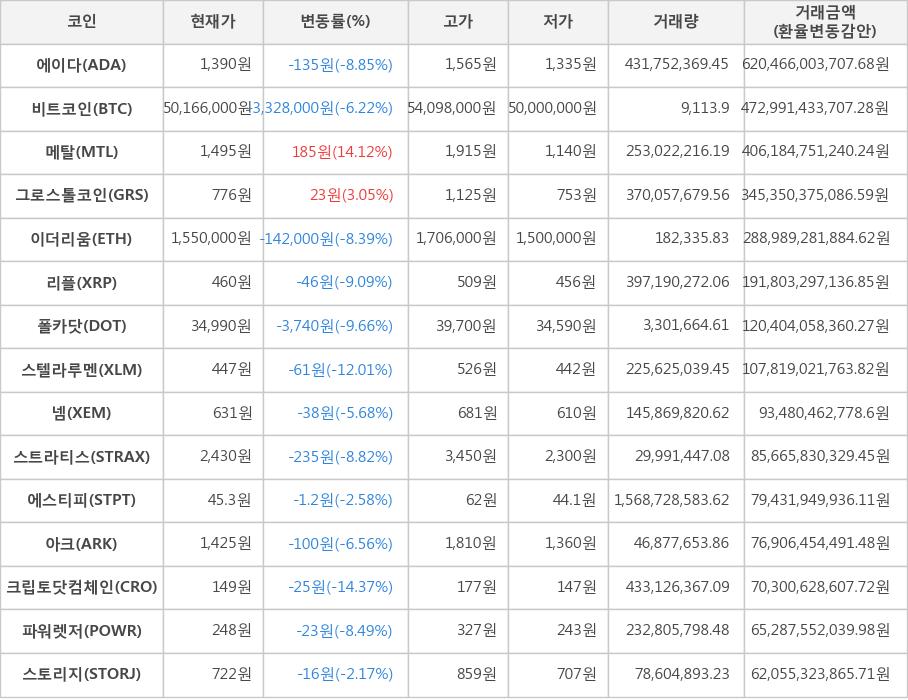Click the 폴카닷(DOT) coin name
The height and width of the screenshot is (700, 908).
click(82, 326)
